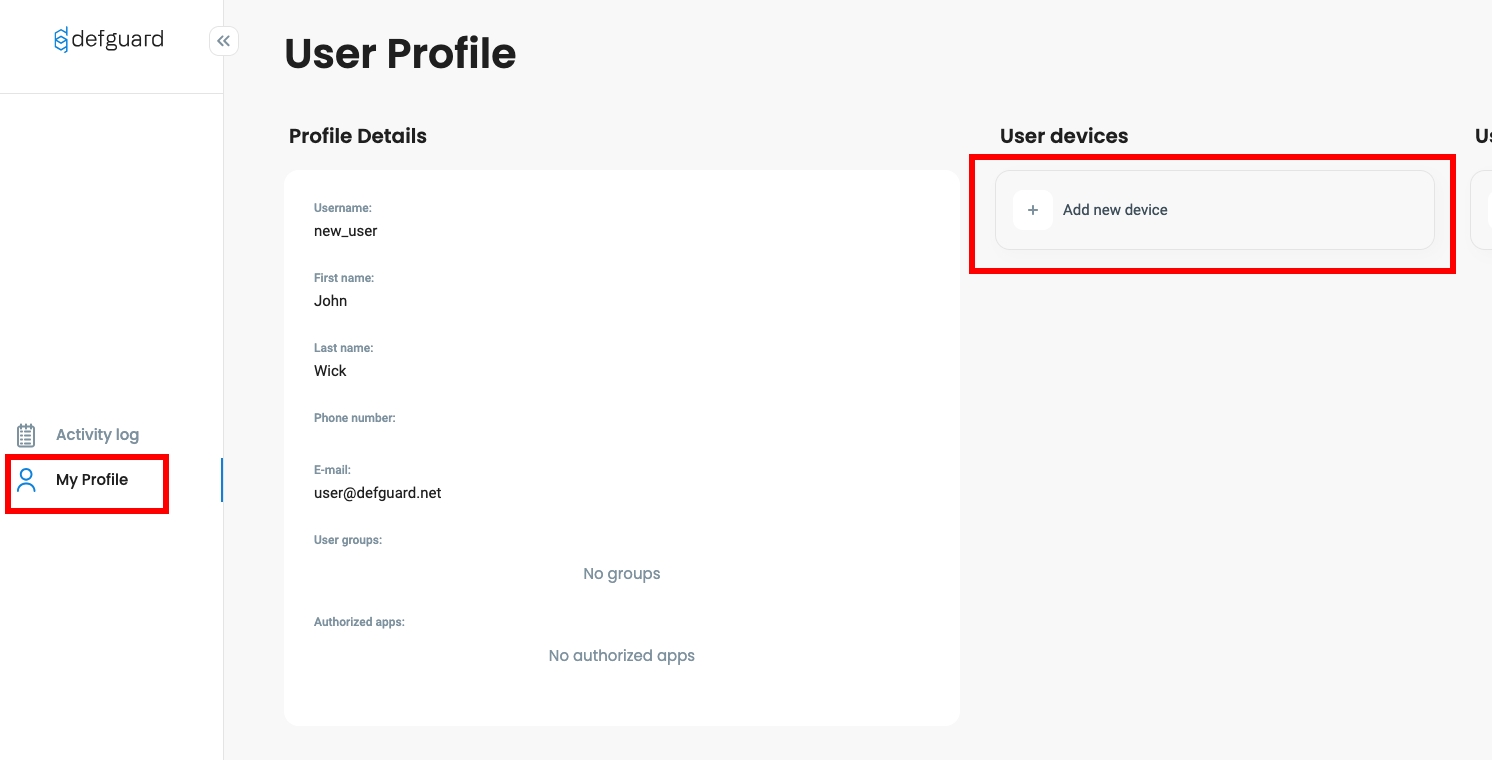Viewport: 1492px width, 760px height.
Task: Click the first name value John
Action: (331, 301)
